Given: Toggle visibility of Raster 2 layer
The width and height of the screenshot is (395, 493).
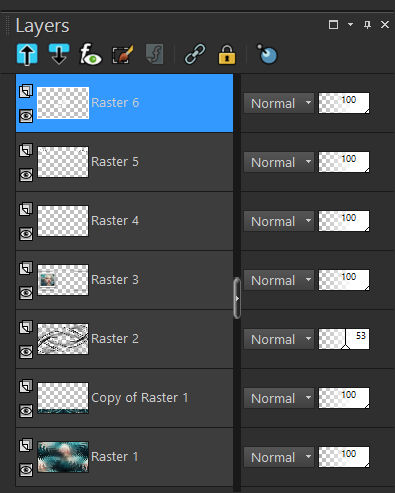Looking at the screenshot, I should [x=26, y=352].
